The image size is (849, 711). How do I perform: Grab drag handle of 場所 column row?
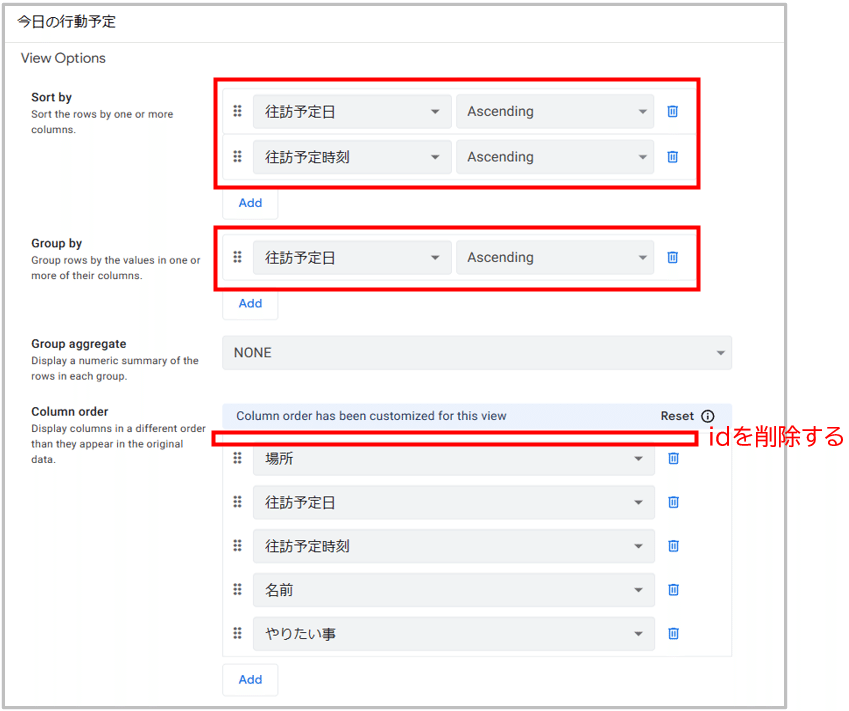pos(237,458)
